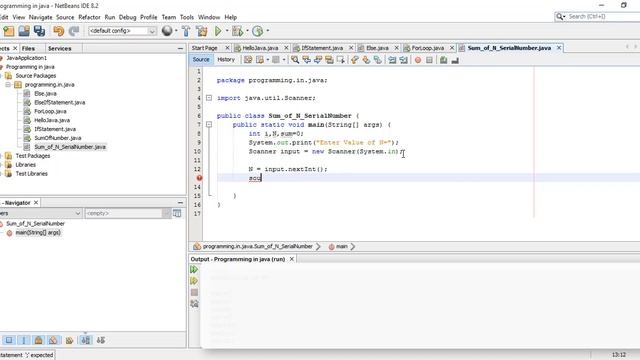This screenshot has width=640, height=360.
Task: Open the Run Project dropdown arrow
Action: tap(227, 31)
